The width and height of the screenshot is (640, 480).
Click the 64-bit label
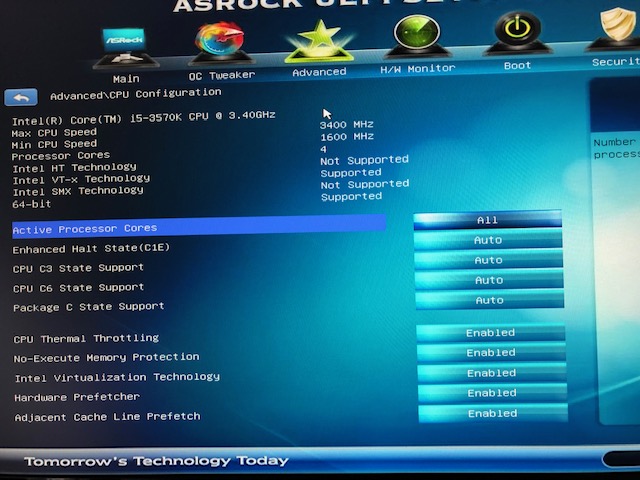tap(31, 204)
